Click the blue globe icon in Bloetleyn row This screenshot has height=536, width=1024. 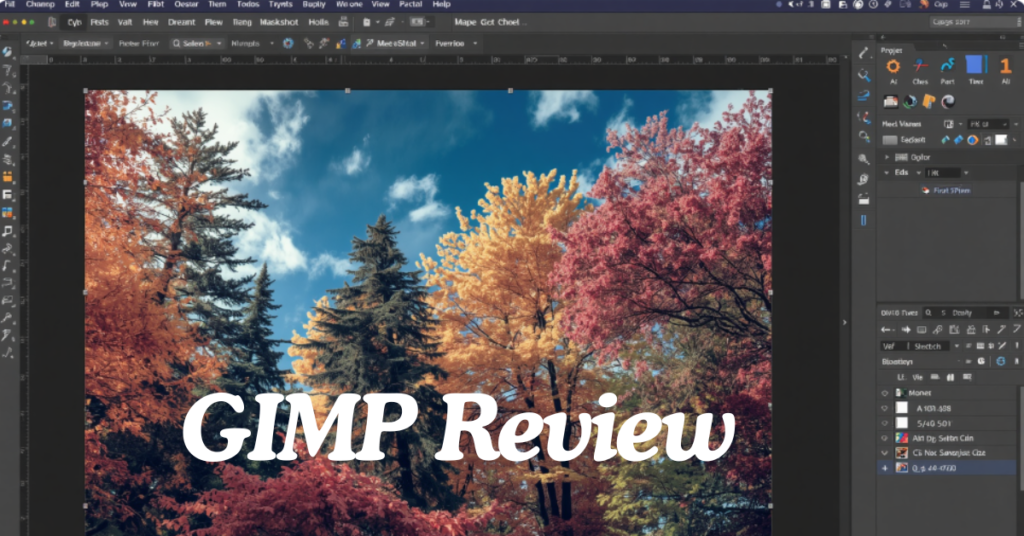point(1000,361)
